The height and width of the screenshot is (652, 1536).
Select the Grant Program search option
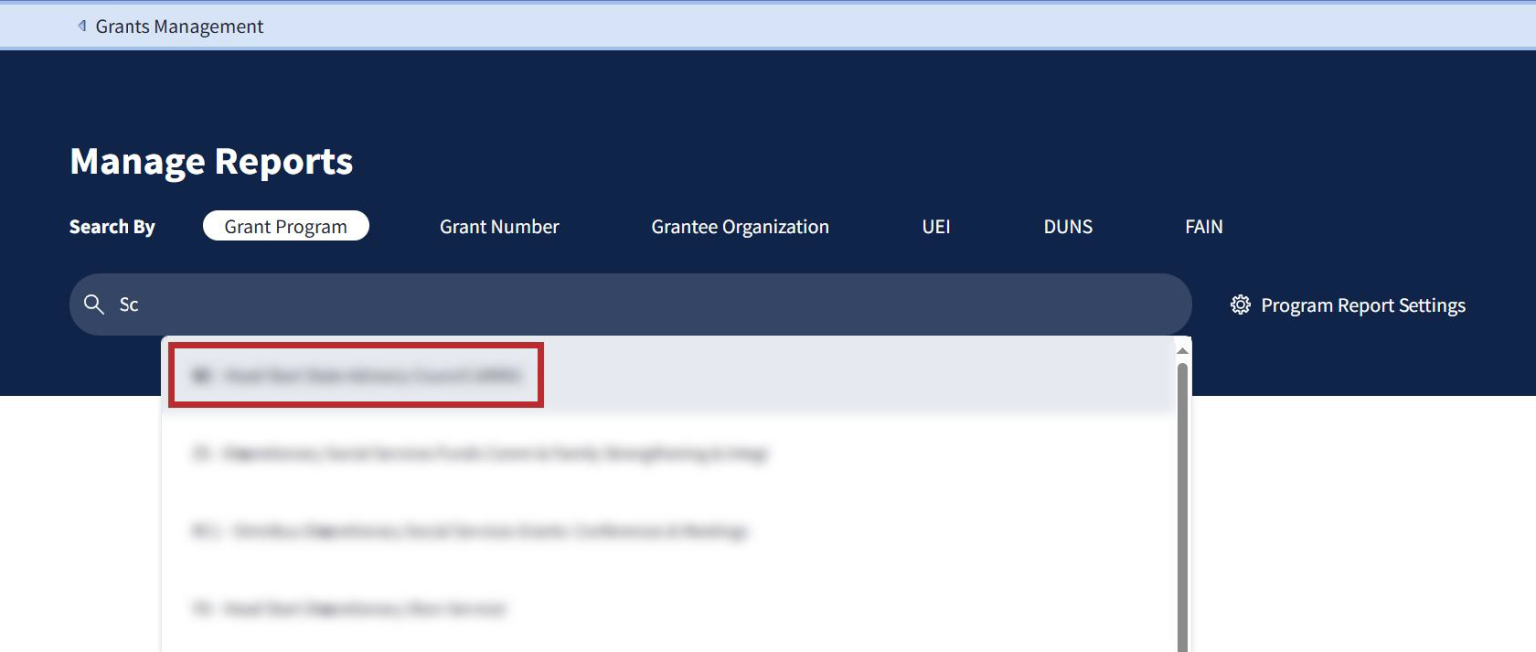(x=286, y=227)
